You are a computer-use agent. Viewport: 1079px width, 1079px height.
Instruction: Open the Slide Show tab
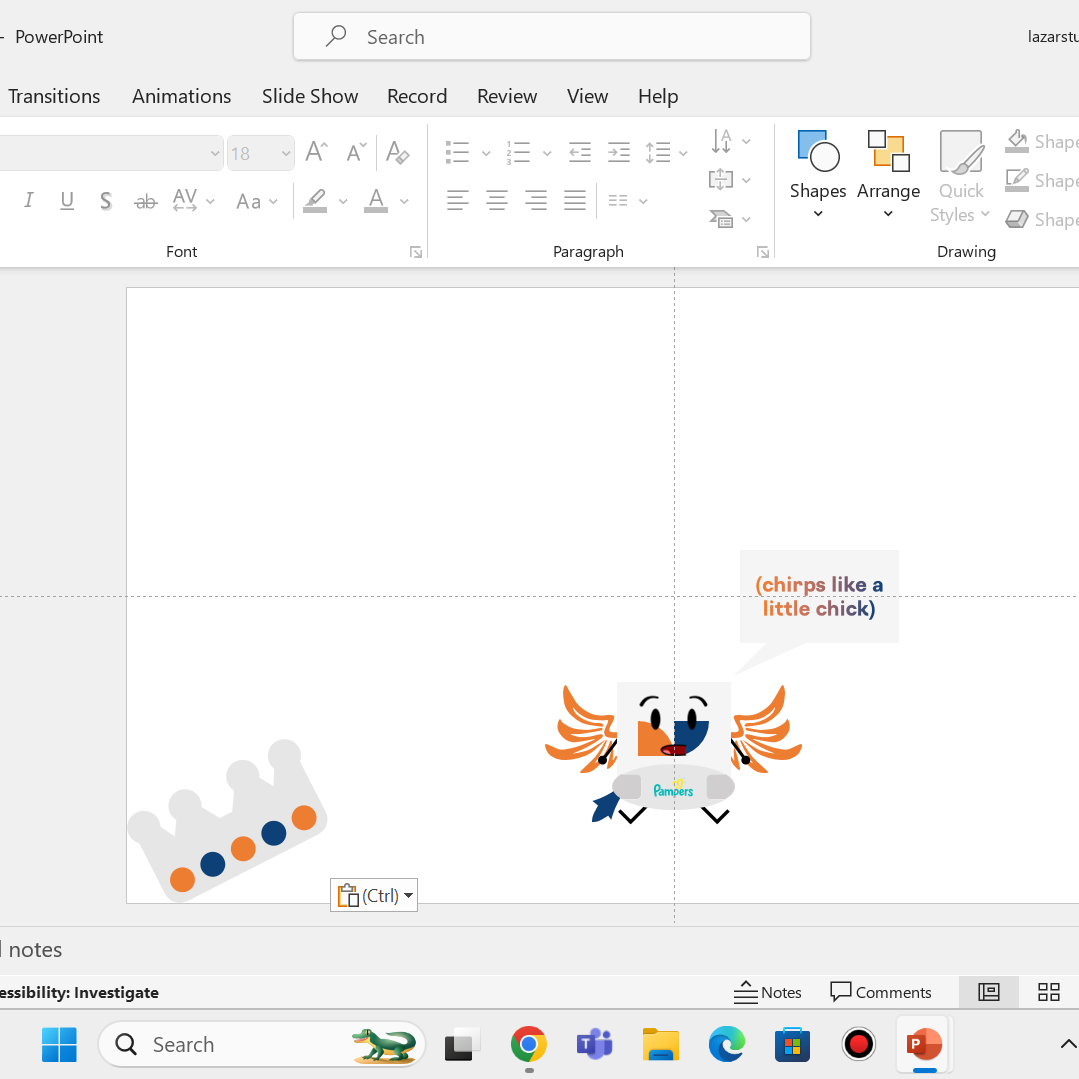coord(310,96)
